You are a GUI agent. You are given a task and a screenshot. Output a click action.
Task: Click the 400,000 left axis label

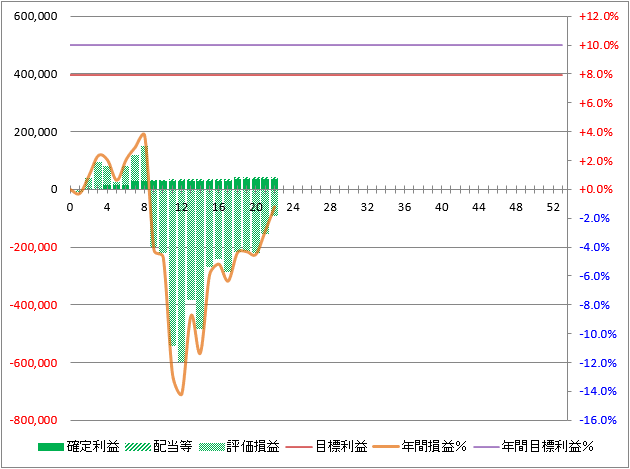click(x=35, y=74)
